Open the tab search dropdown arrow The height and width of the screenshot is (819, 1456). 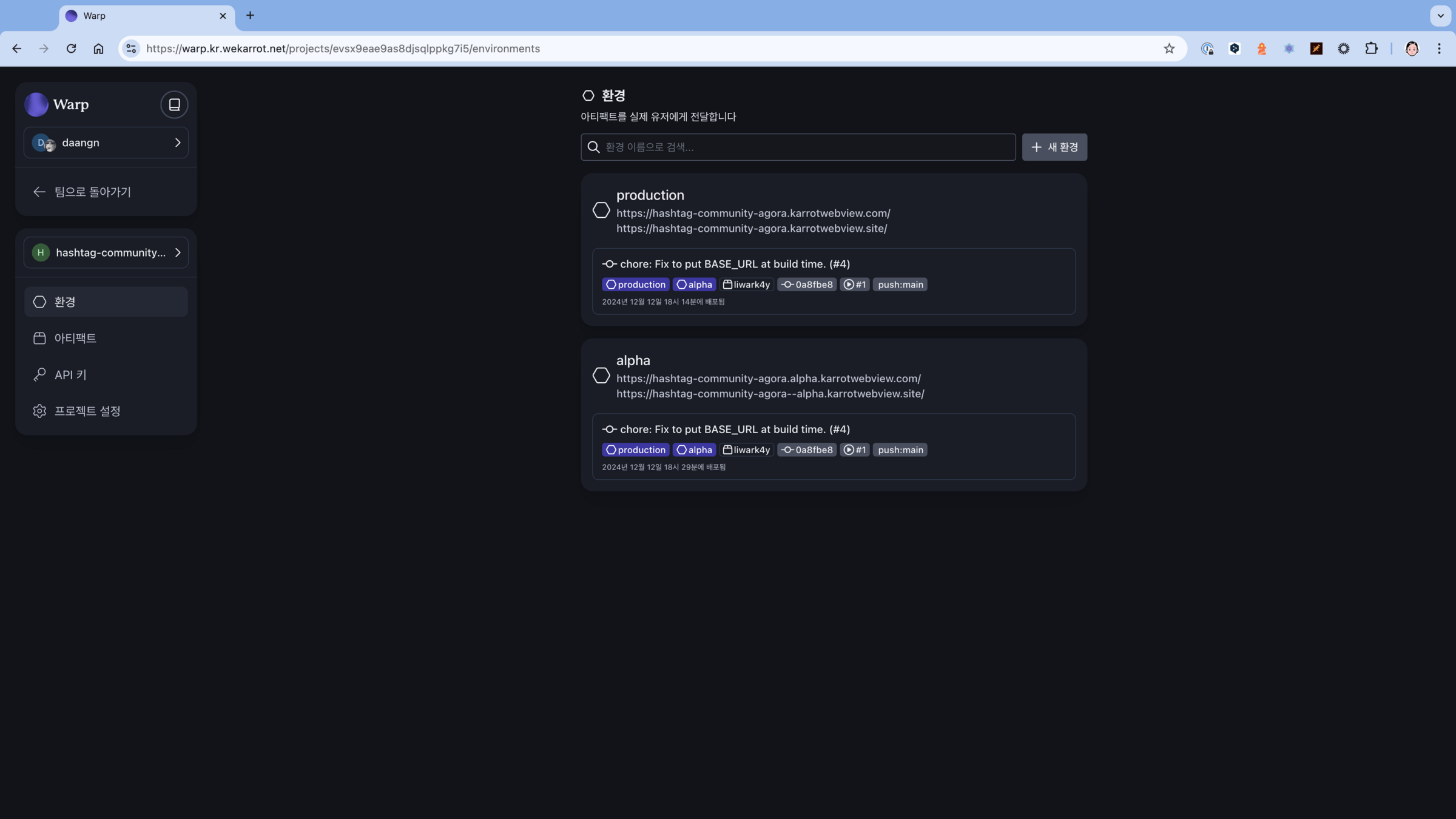coord(1440,16)
